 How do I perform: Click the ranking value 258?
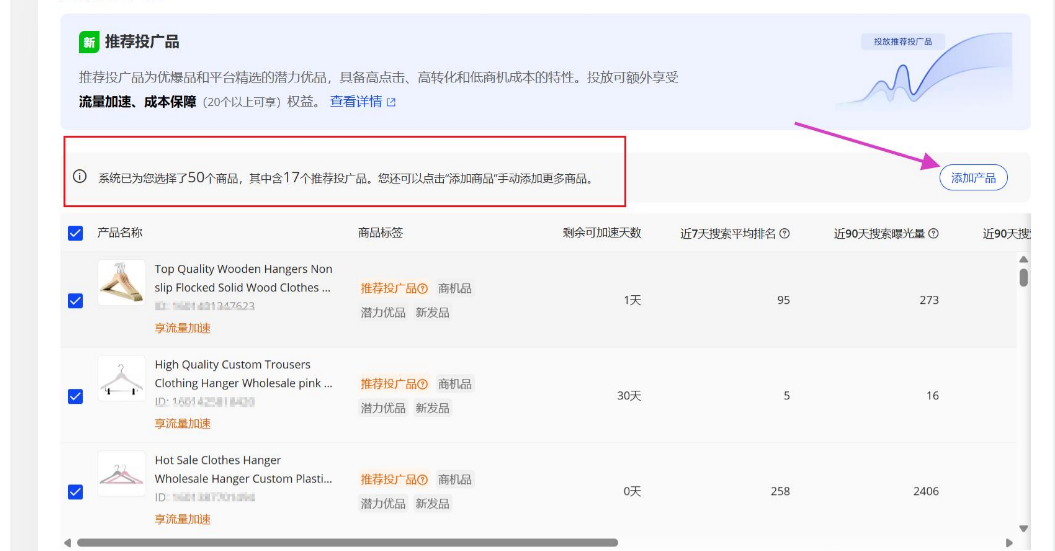(x=780, y=491)
